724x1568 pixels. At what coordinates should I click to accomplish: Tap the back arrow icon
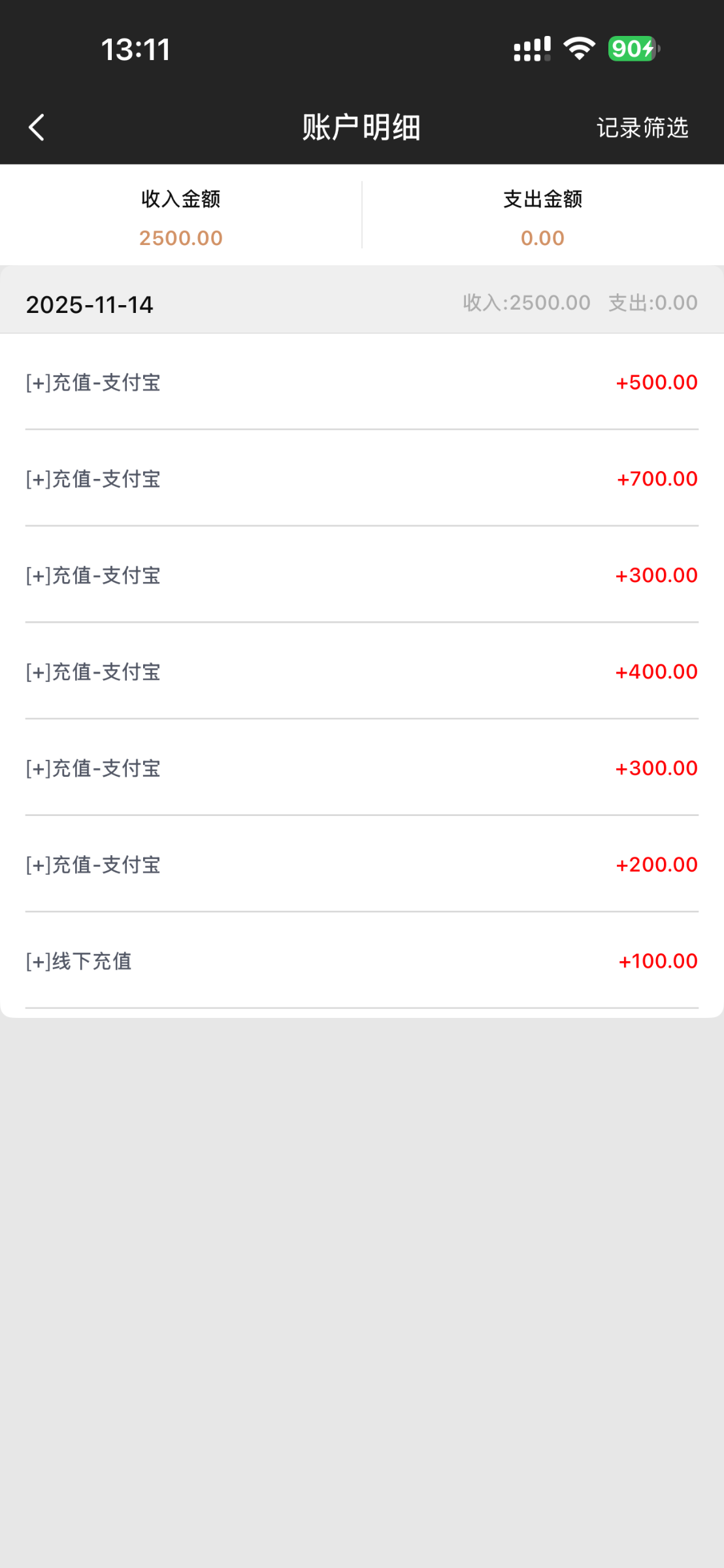[37, 127]
